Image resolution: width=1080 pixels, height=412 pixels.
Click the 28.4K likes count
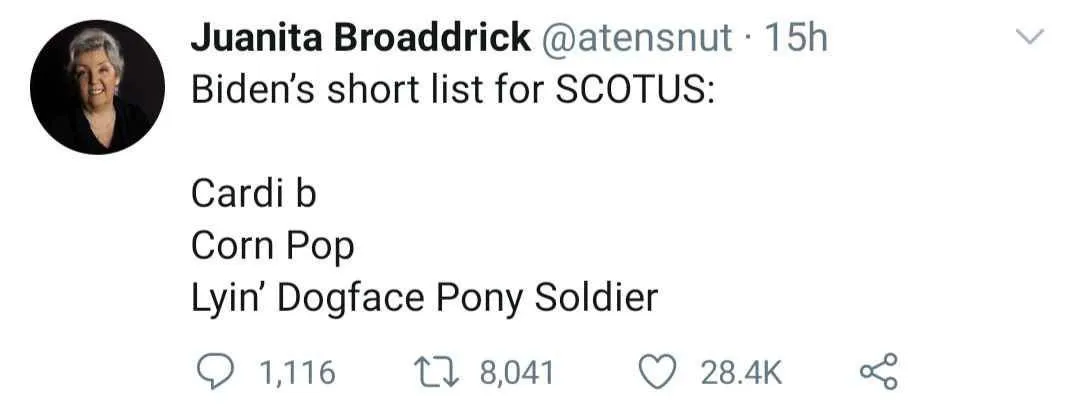click(740, 373)
